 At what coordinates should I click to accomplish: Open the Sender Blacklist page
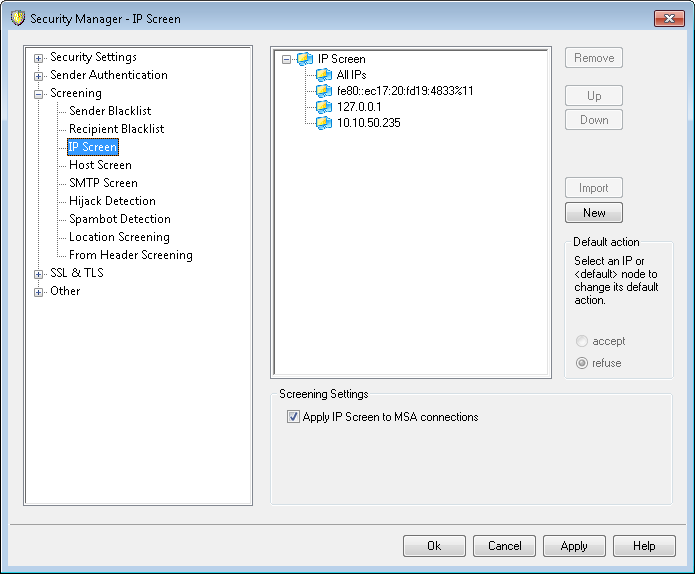[x=108, y=111]
